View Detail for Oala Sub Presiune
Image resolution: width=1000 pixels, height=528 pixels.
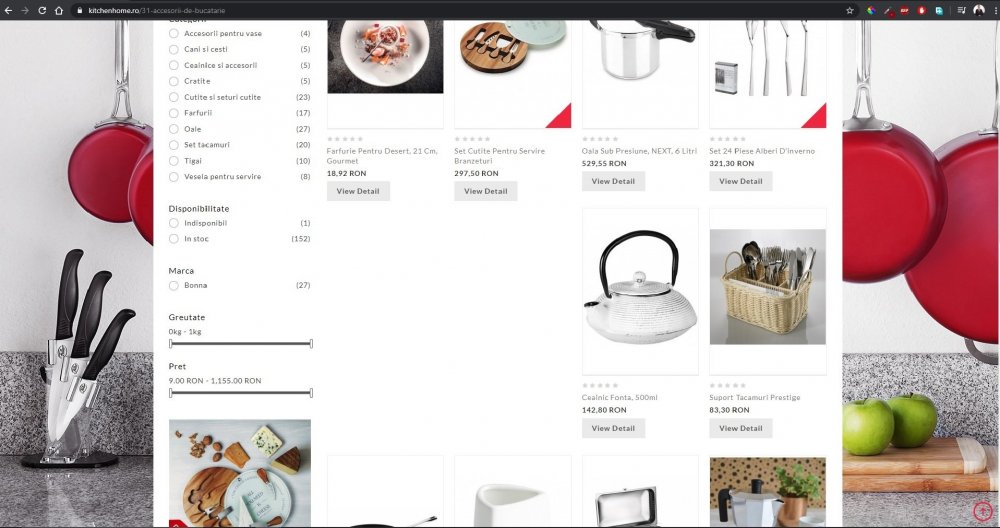[613, 181]
